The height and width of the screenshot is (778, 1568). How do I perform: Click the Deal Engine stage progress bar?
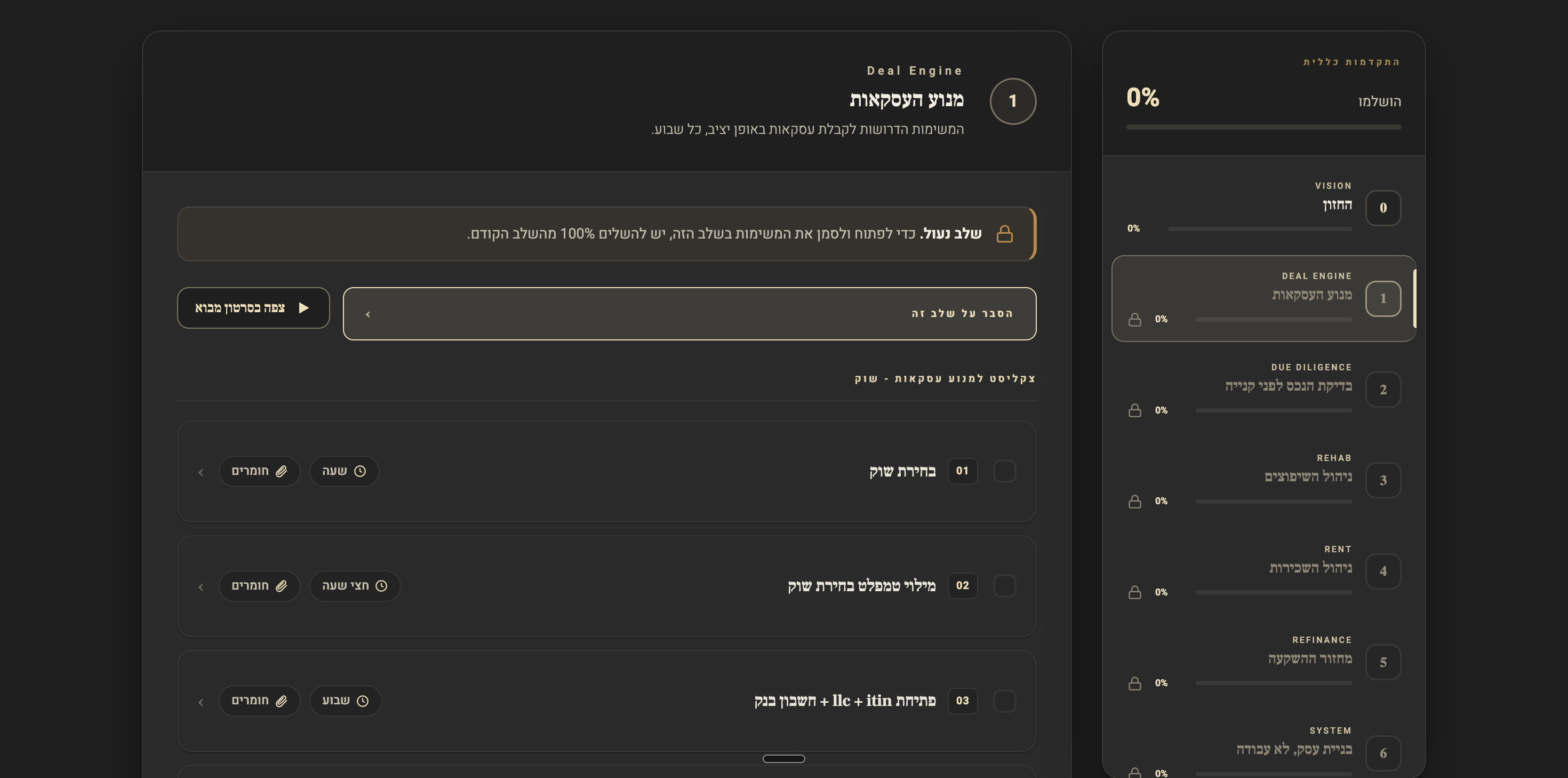pyautogui.click(x=1274, y=319)
